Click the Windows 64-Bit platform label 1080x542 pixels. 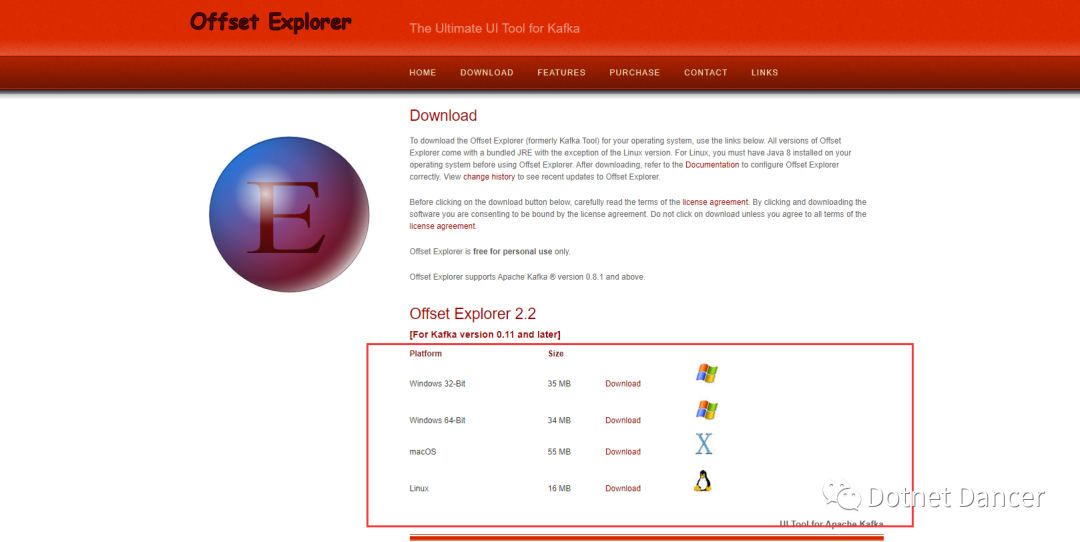437,420
